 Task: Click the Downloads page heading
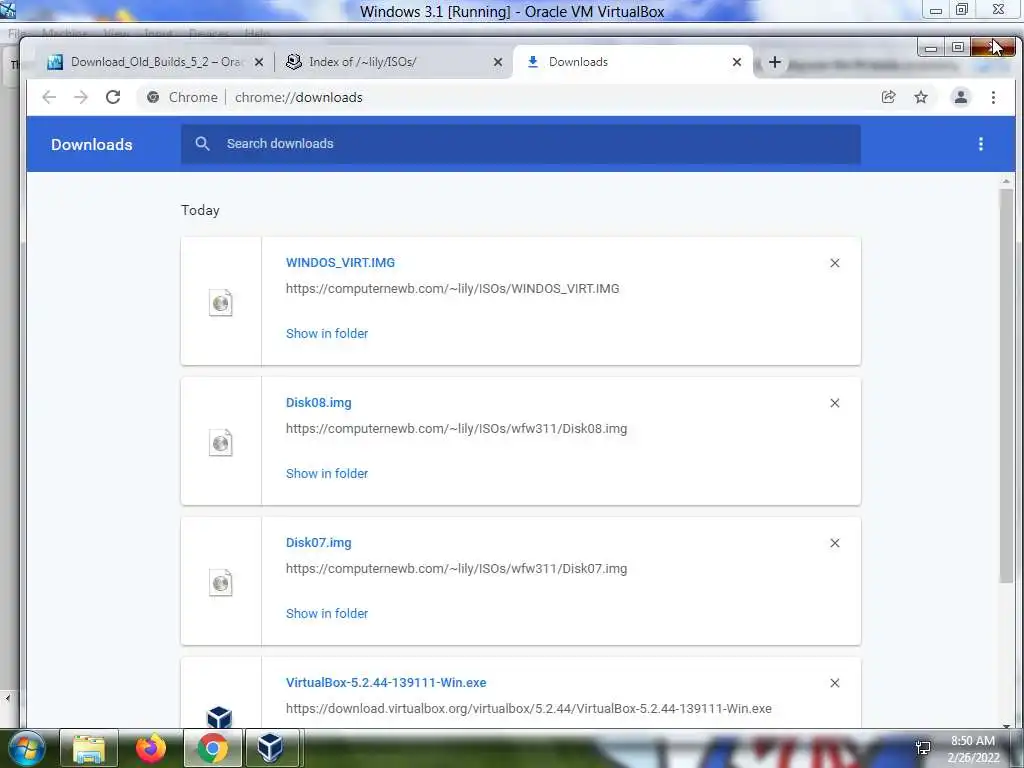[91, 144]
